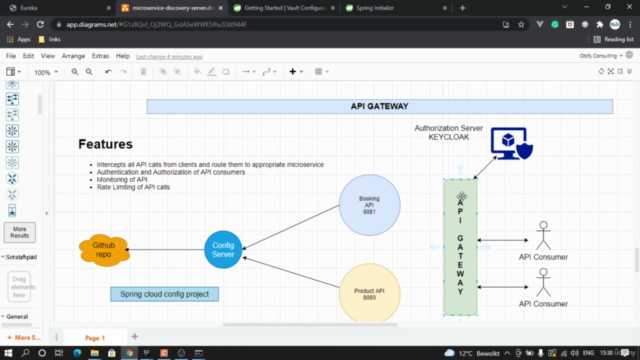Collapse the Scratchpad section
Screen dimensions: 640x360
pyautogui.click(x=19, y=257)
